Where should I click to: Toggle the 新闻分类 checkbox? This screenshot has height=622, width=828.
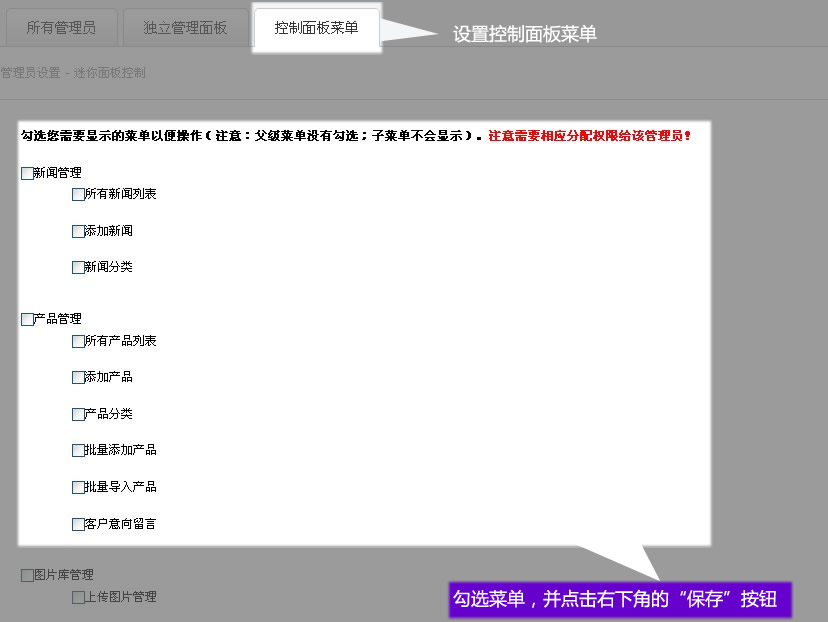(x=78, y=268)
